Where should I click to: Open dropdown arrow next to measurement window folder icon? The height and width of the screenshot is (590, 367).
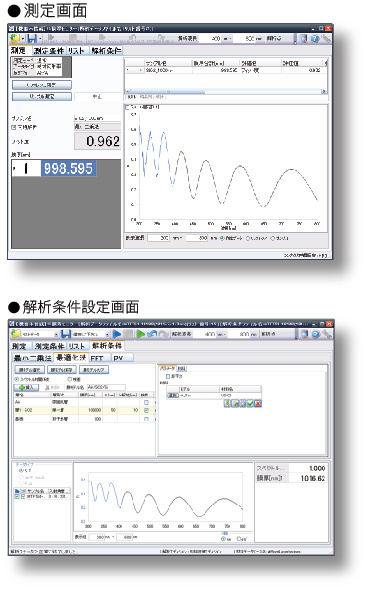click(23, 38)
